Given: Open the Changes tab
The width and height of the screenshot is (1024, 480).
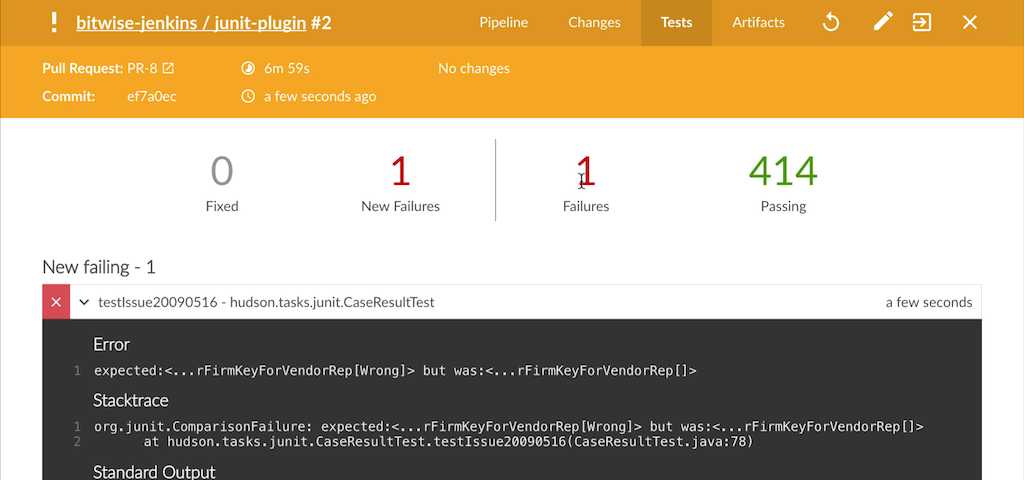Looking at the screenshot, I should 594,22.
